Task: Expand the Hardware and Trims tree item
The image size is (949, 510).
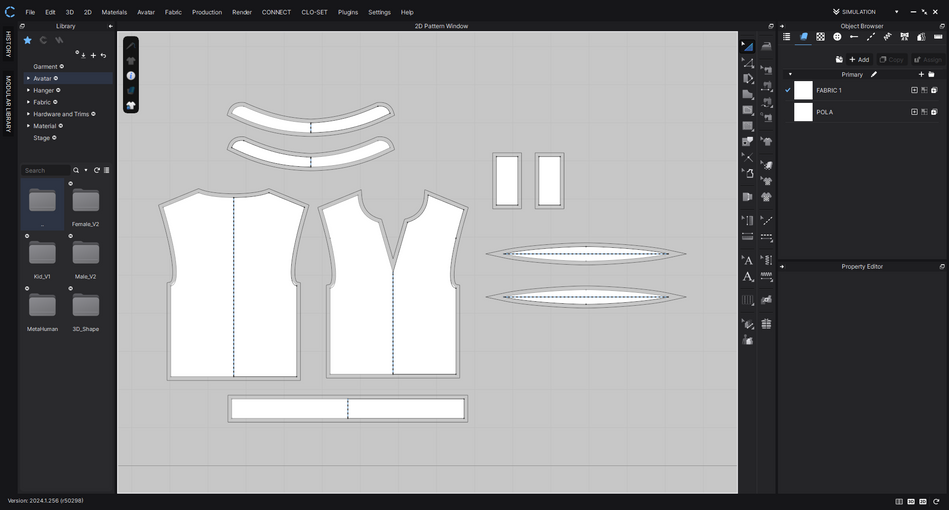Action: (28, 114)
